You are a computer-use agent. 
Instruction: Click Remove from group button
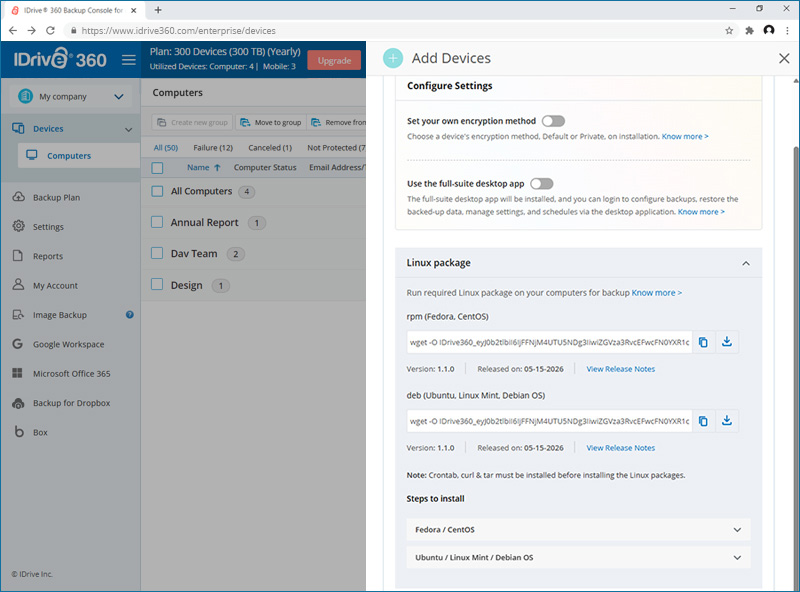coord(337,122)
